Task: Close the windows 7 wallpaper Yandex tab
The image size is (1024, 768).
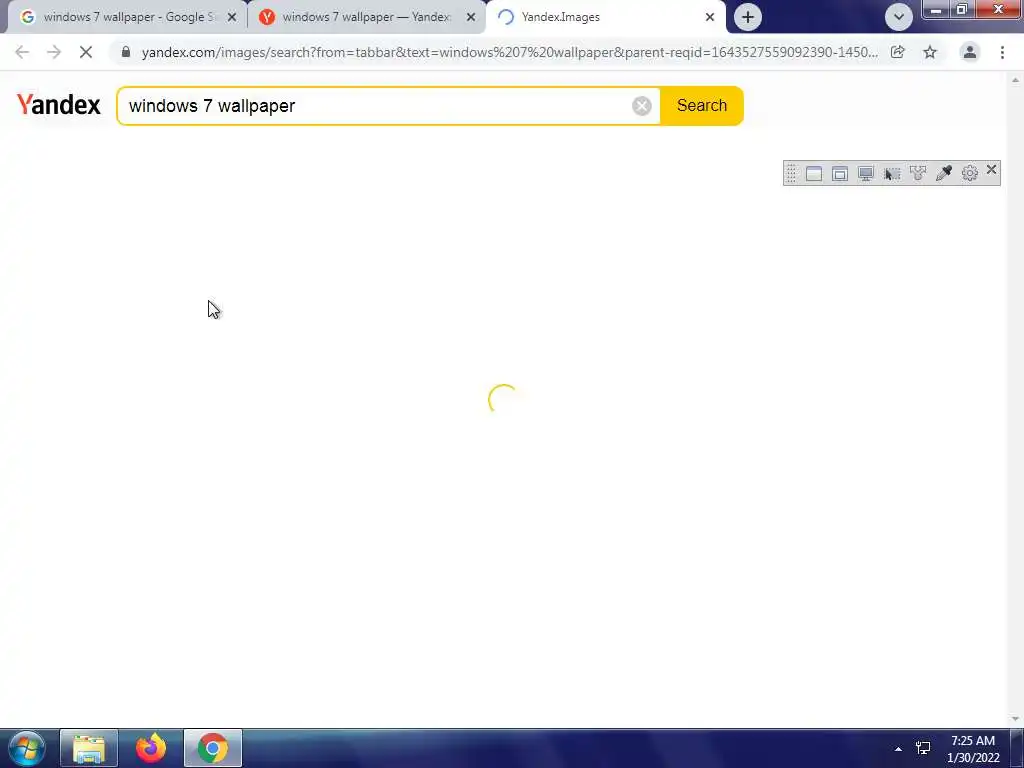Action: click(471, 17)
